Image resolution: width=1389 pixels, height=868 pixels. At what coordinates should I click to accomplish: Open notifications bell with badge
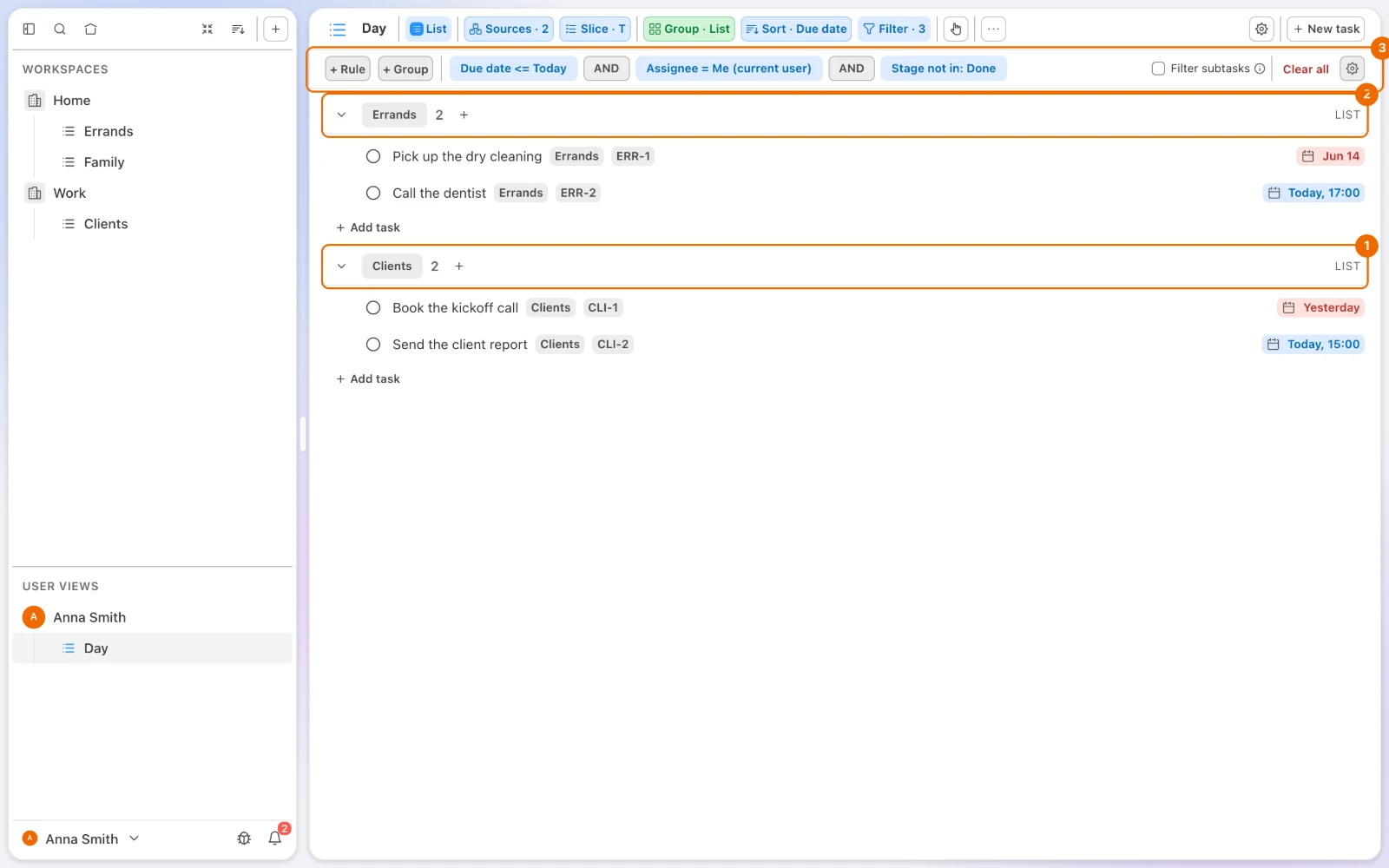click(275, 838)
